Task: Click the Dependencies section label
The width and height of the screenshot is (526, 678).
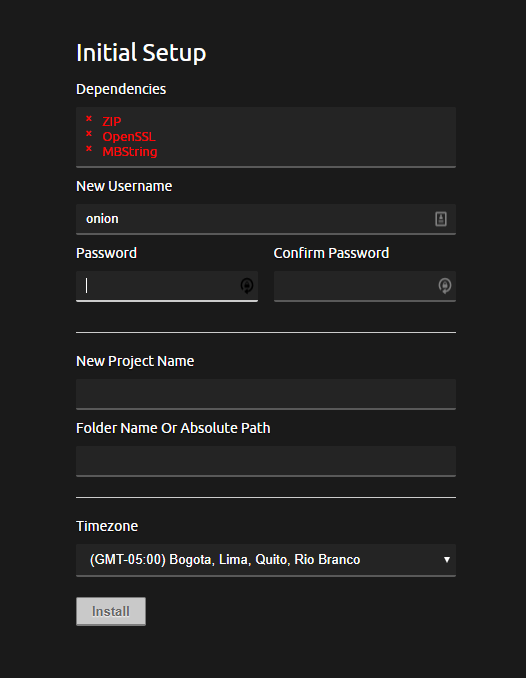Action: point(121,89)
